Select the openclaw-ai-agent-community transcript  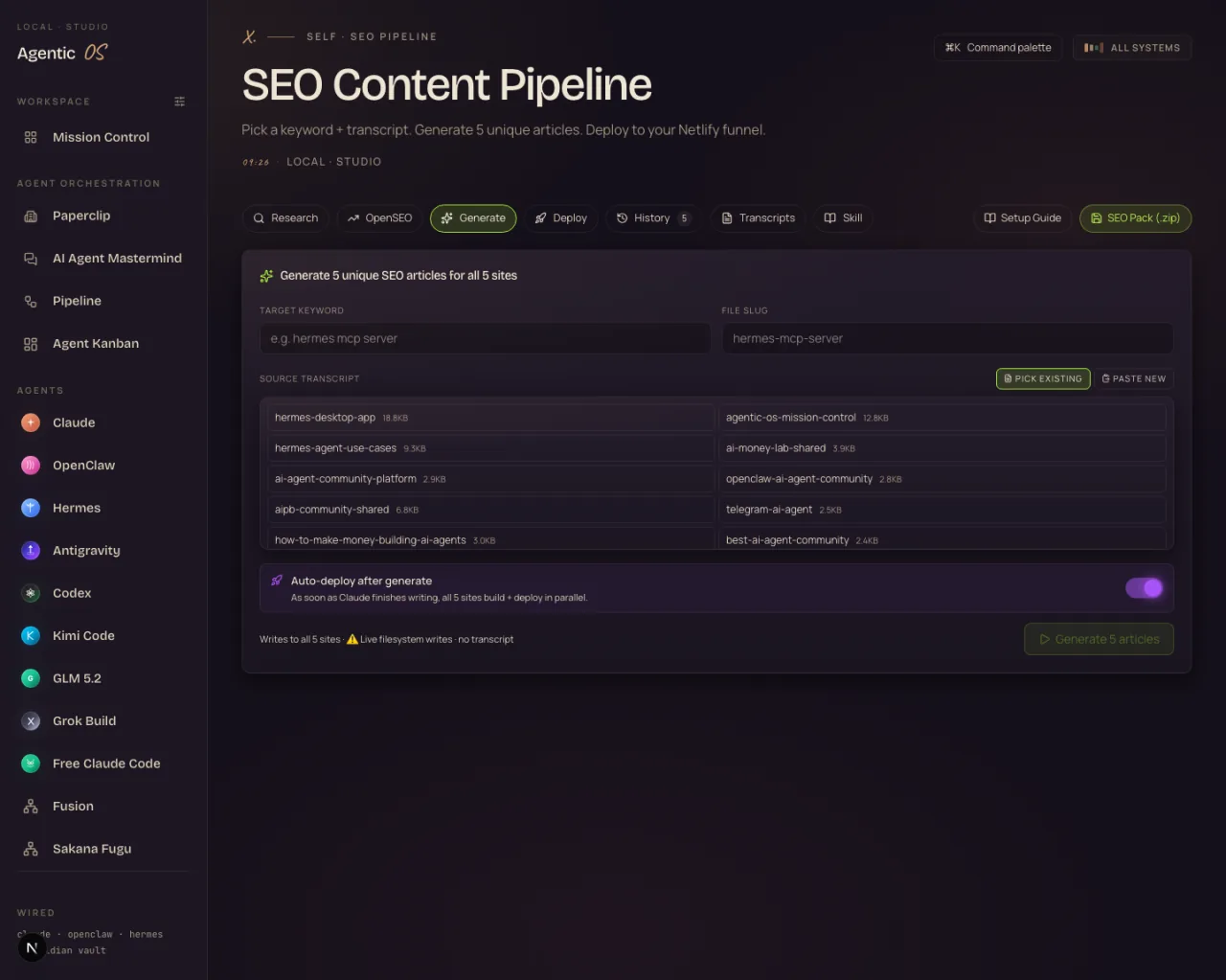(x=942, y=479)
